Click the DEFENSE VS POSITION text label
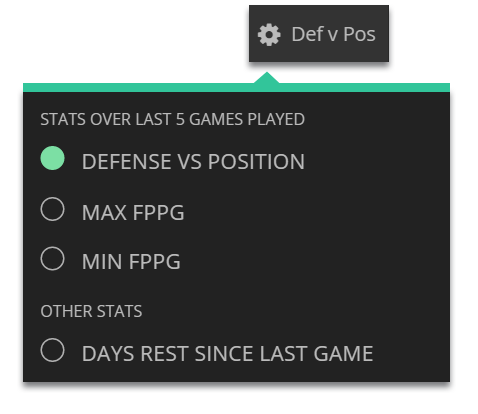The width and height of the screenshot is (478, 414). [193, 162]
